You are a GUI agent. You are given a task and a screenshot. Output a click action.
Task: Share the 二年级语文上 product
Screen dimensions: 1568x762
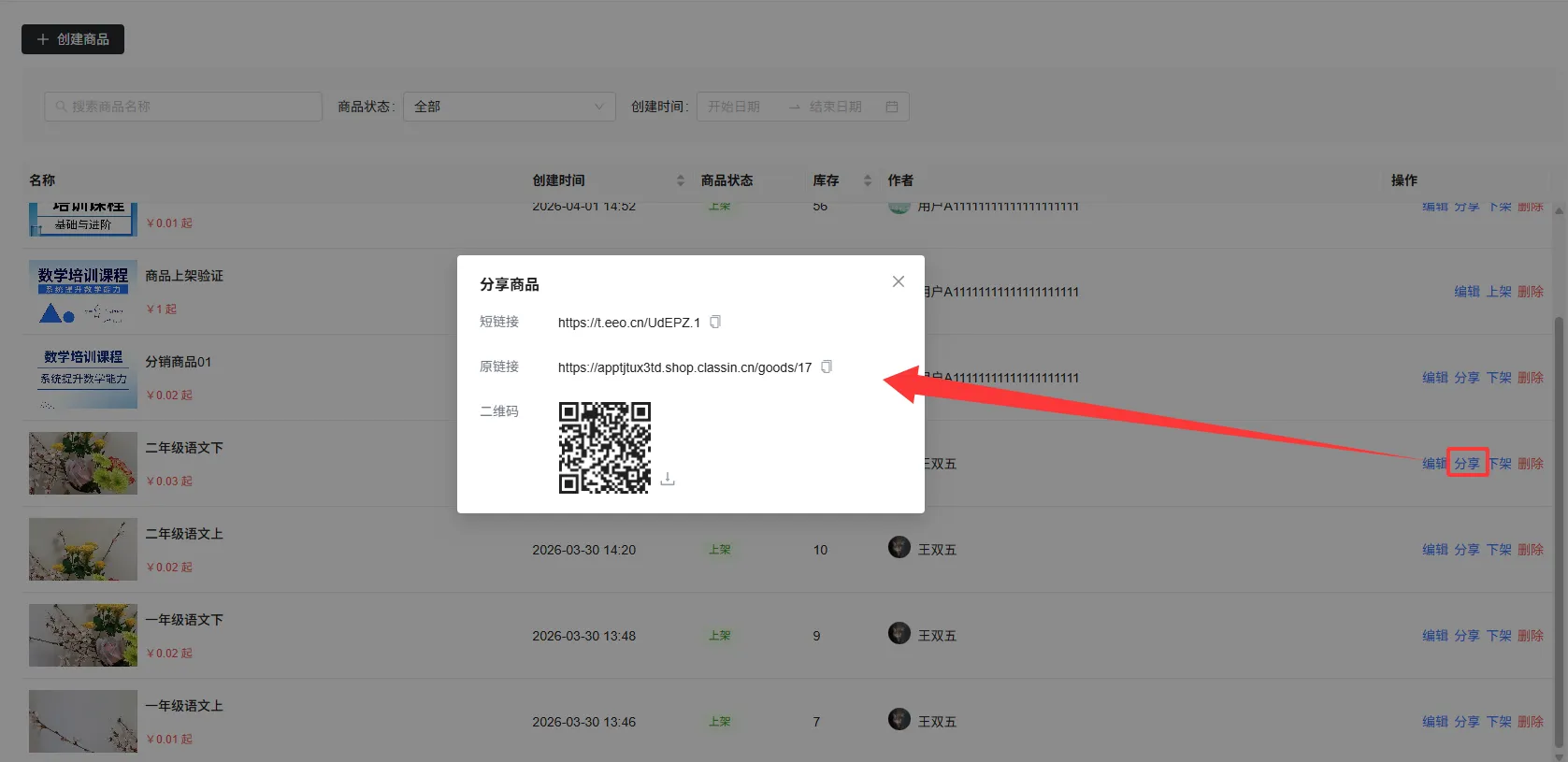1467,550
